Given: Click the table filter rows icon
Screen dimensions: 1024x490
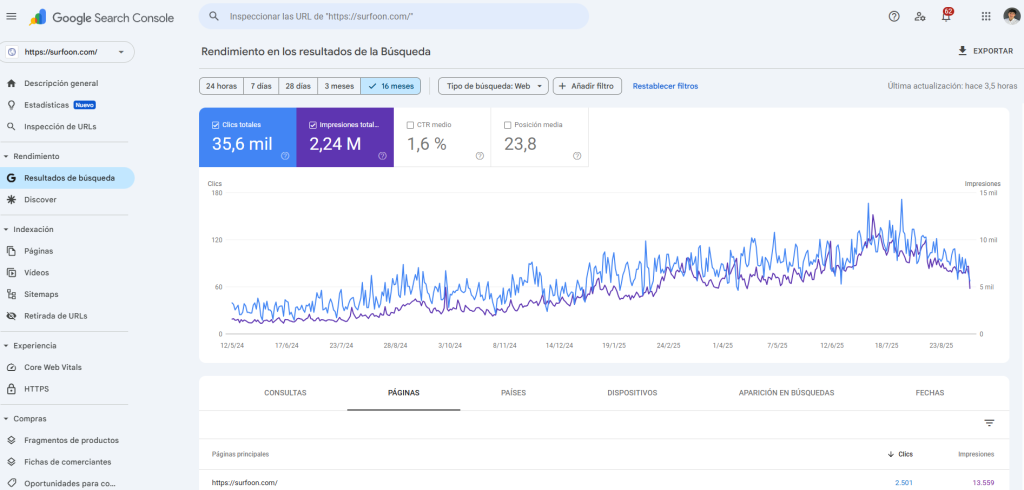Looking at the screenshot, I should coord(989,423).
